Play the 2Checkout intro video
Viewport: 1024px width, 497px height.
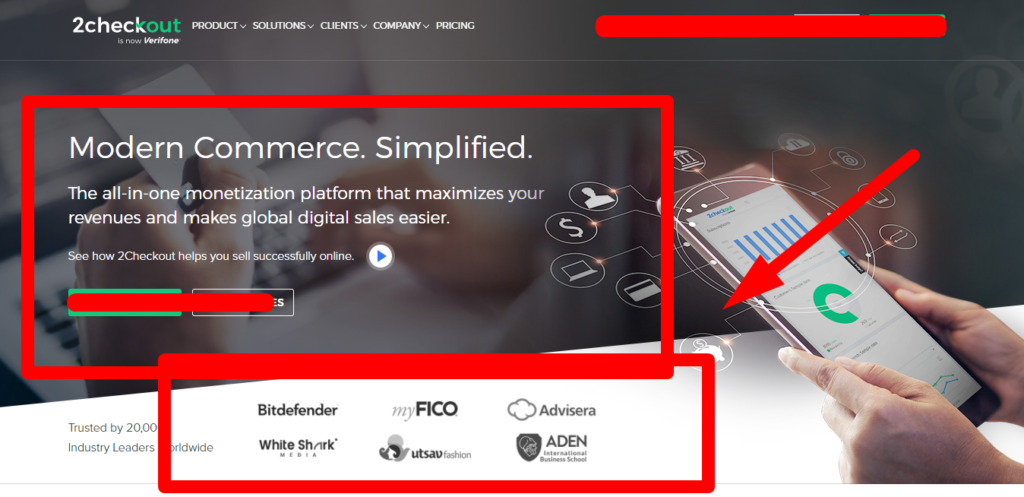coord(380,257)
